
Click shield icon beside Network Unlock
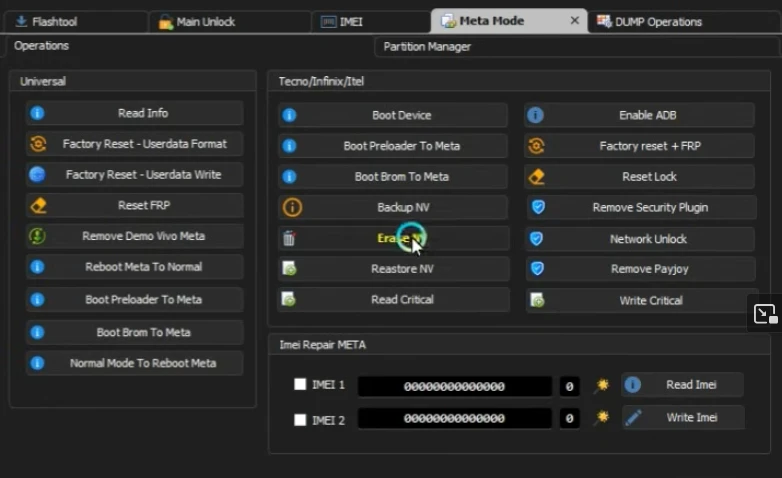(x=537, y=239)
